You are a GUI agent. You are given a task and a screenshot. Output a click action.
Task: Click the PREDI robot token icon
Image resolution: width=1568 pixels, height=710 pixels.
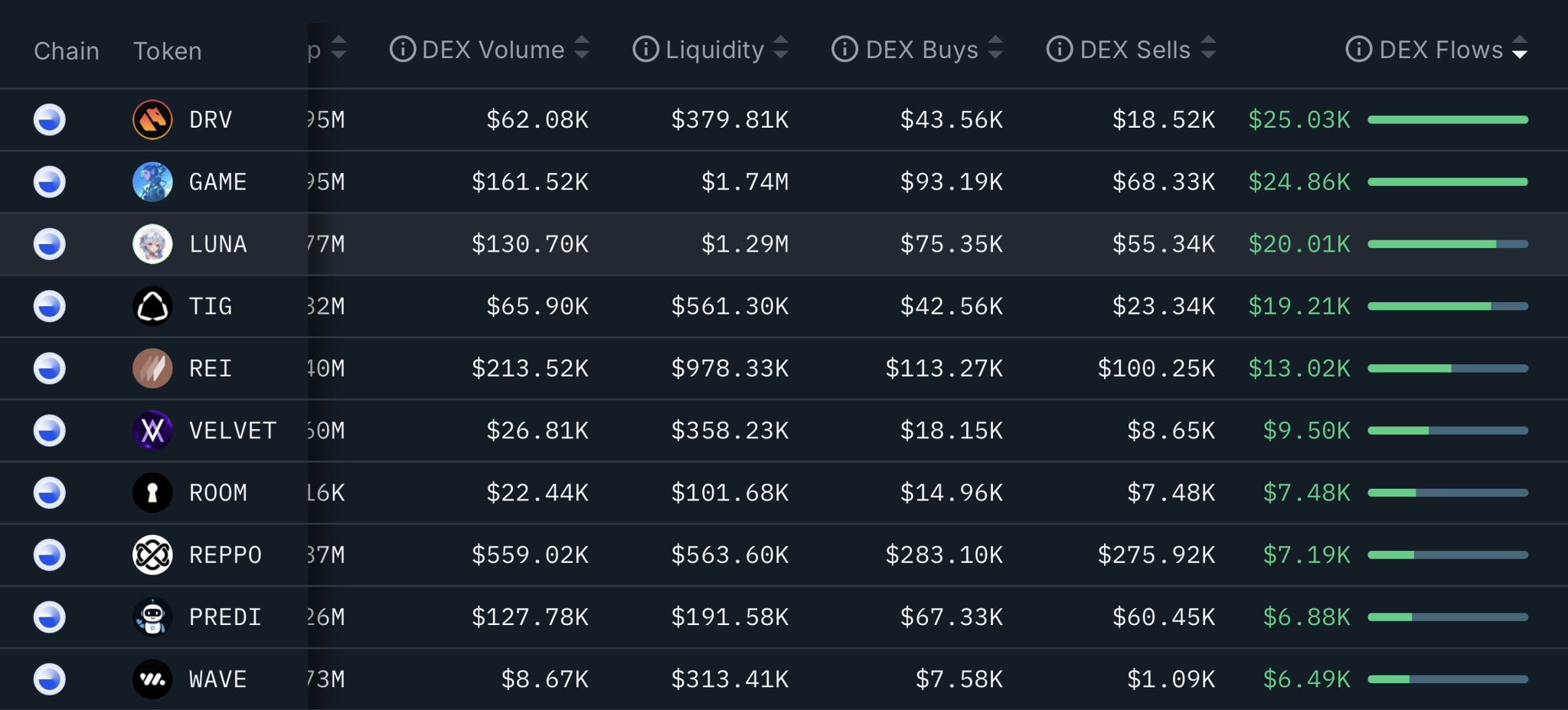(x=152, y=617)
